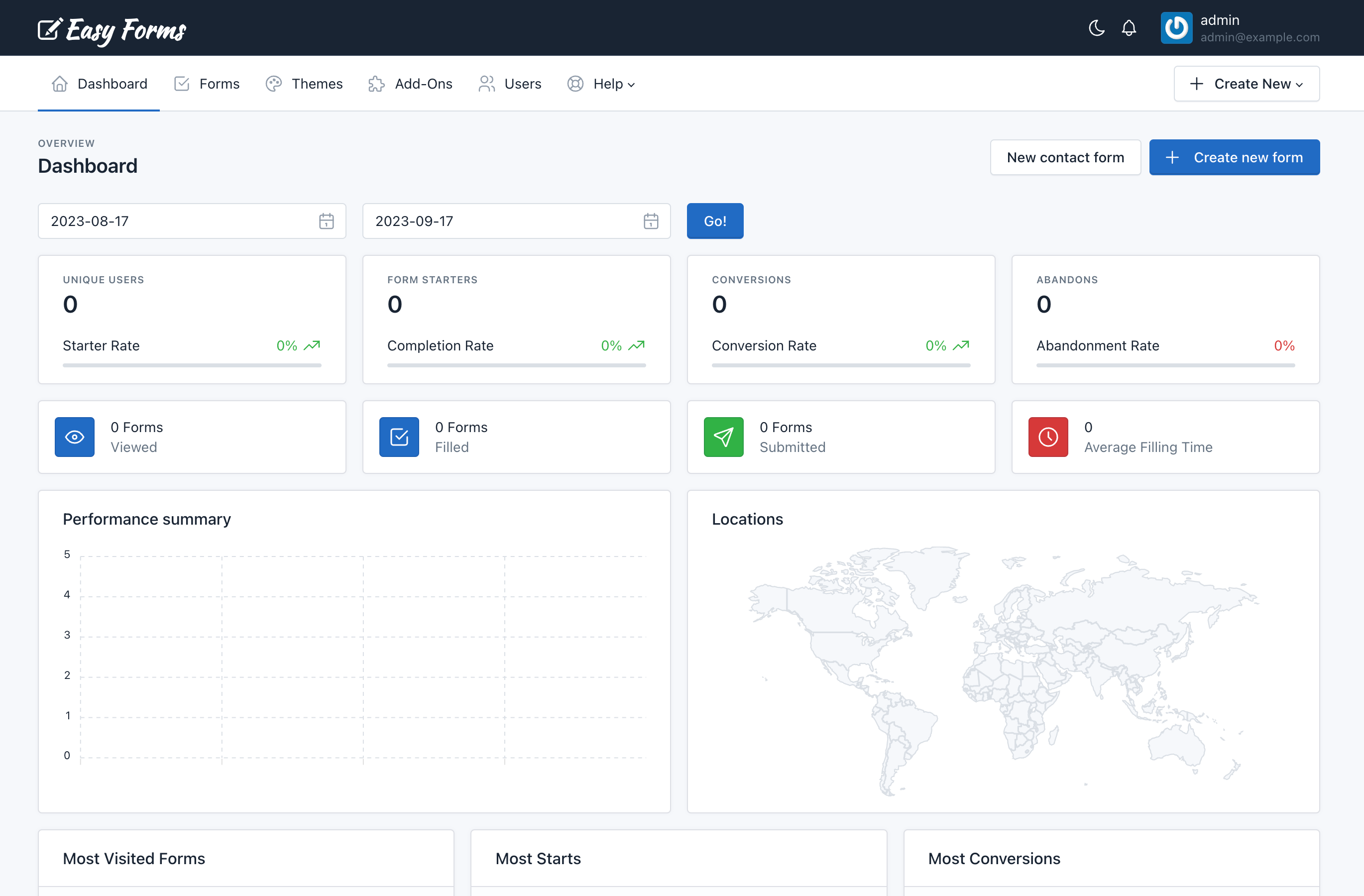Open the end date calendar picker icon

click(651, 221)
